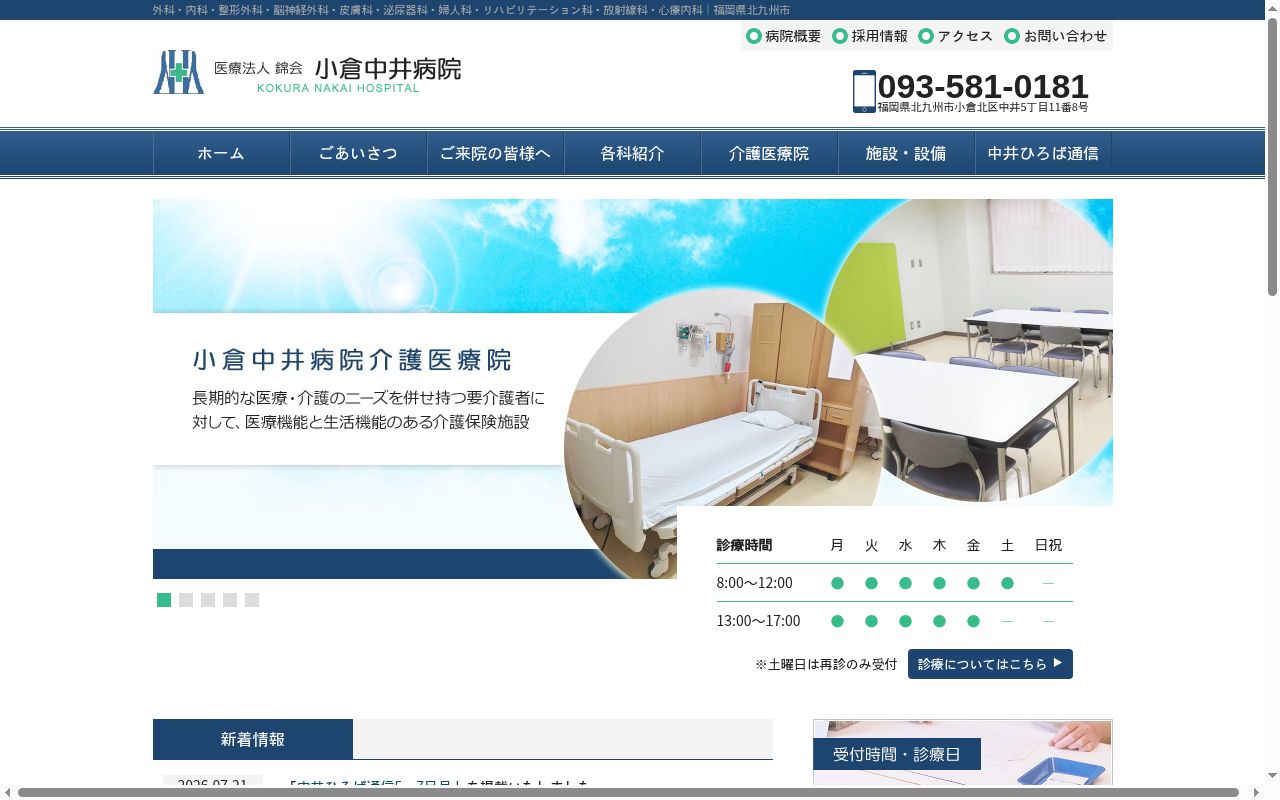
Task: Click the green bullet beside アクセス
Action: point(926,36)
